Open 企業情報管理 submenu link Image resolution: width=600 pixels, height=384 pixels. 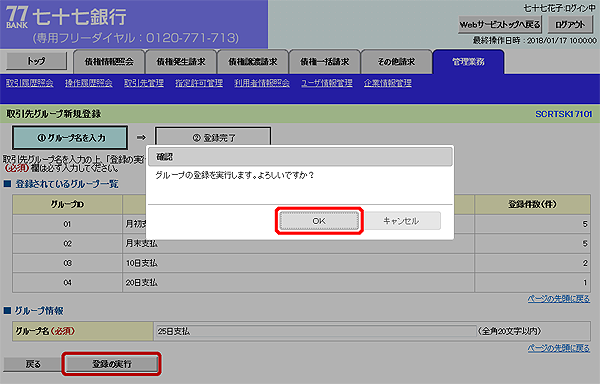(388, 83)
